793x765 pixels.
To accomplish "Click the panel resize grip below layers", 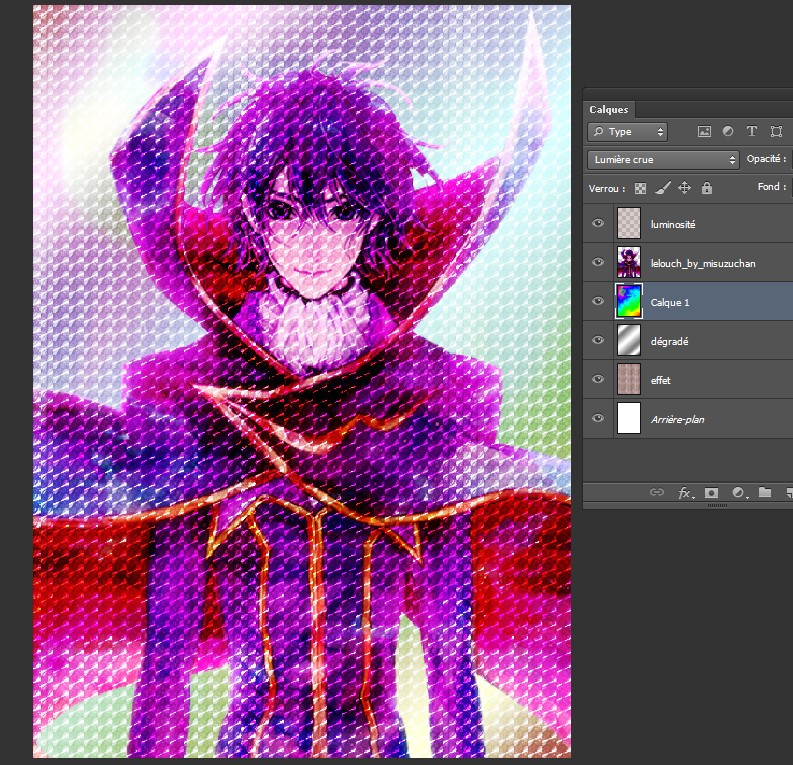I will 717,505.
